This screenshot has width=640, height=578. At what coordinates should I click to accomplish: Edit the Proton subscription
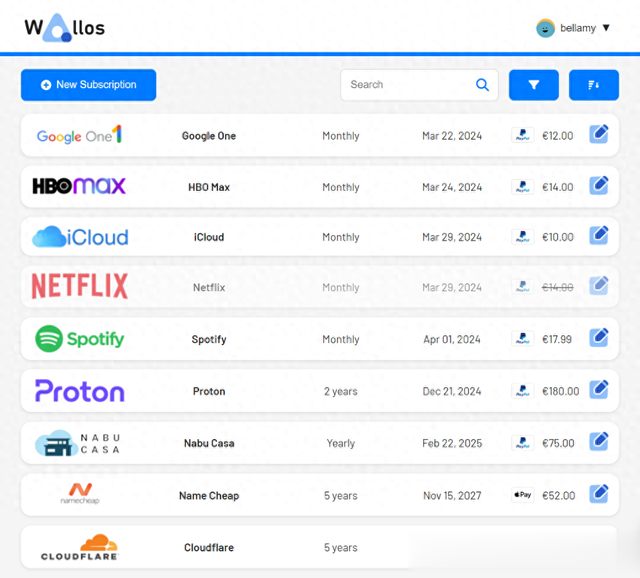tap(599, 389)
